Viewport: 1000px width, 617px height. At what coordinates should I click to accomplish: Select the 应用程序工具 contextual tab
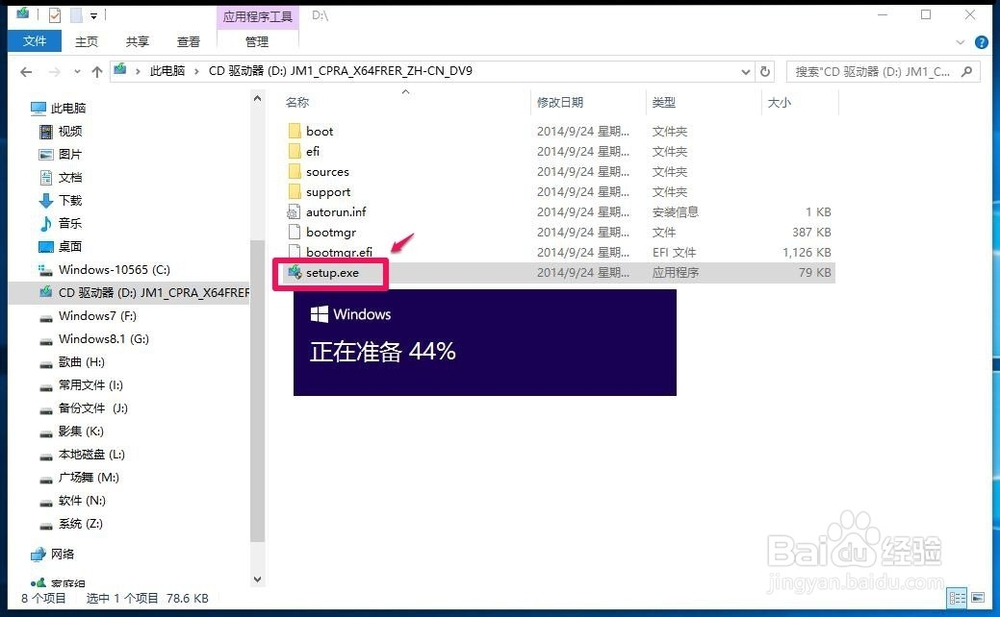point(258,17)
